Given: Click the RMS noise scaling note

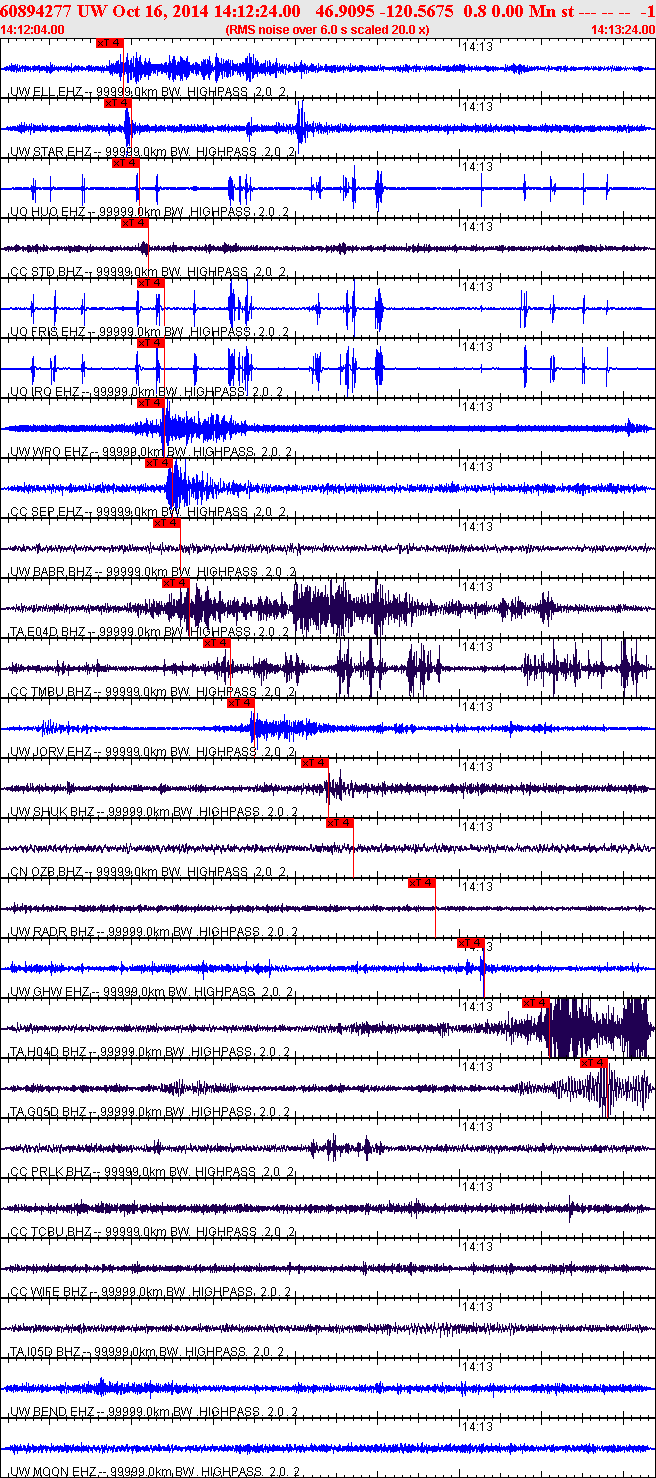Looking at the screenshot, I should pos(328,29).
